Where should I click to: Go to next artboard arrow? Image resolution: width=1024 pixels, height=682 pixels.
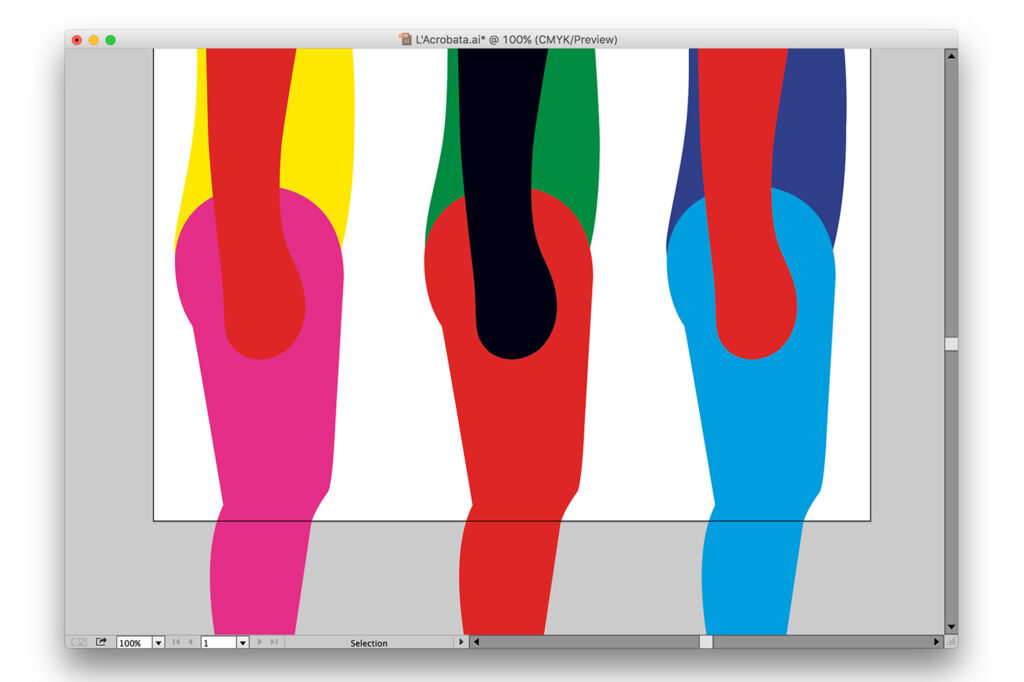click(x=260, y=642)
